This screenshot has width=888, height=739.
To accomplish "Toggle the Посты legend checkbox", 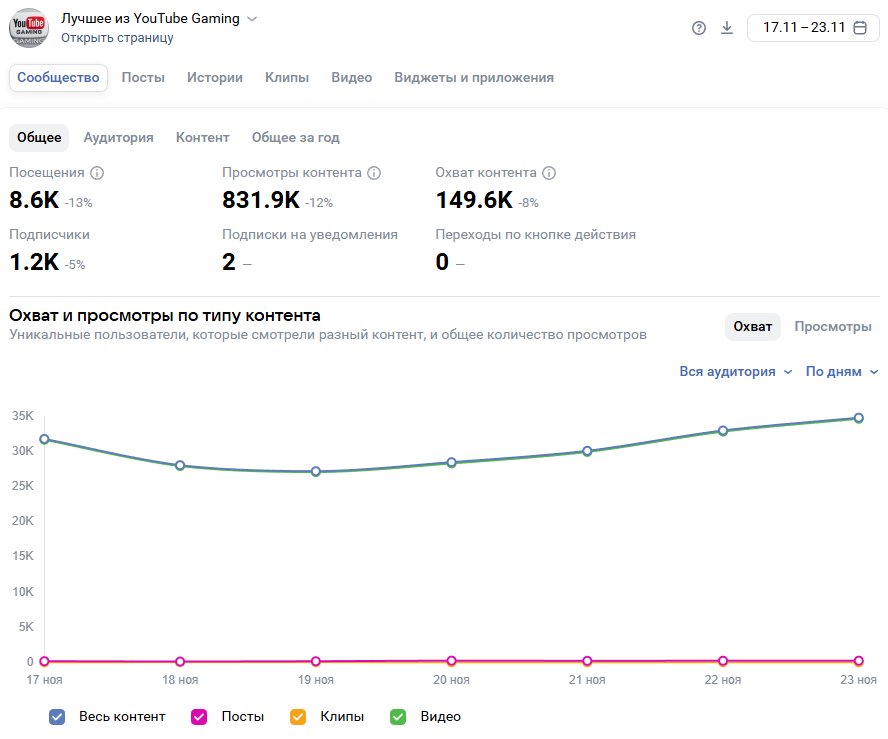I will click(199, 717).
